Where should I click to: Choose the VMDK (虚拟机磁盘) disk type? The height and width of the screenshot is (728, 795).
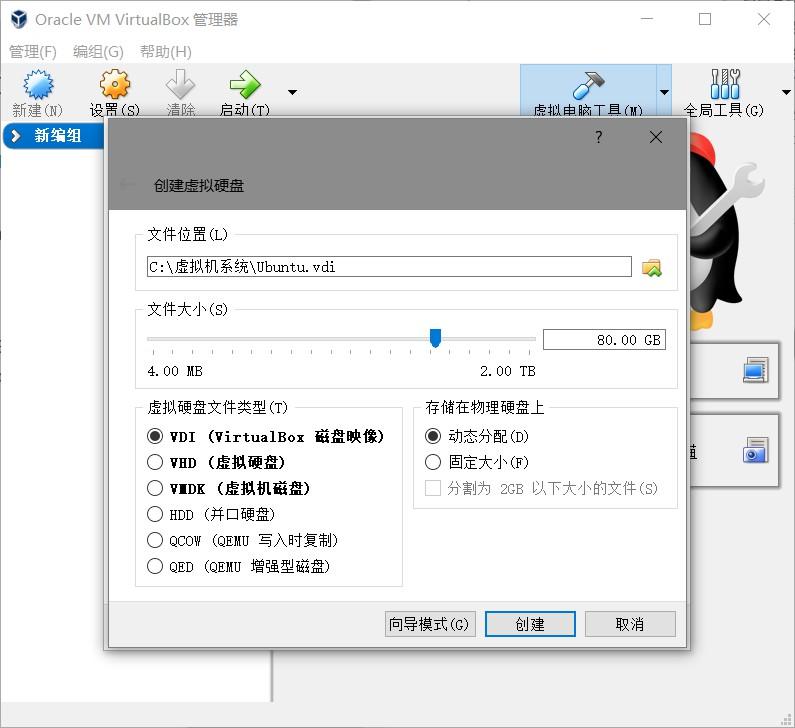tap(155, 488)
